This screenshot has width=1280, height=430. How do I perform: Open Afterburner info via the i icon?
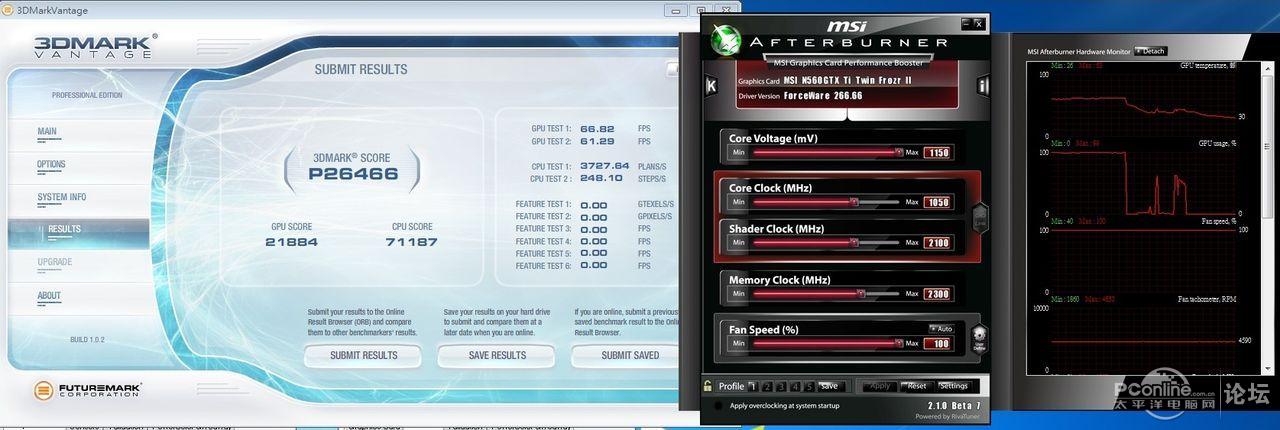pyautogui.click(x=982, y=85)
